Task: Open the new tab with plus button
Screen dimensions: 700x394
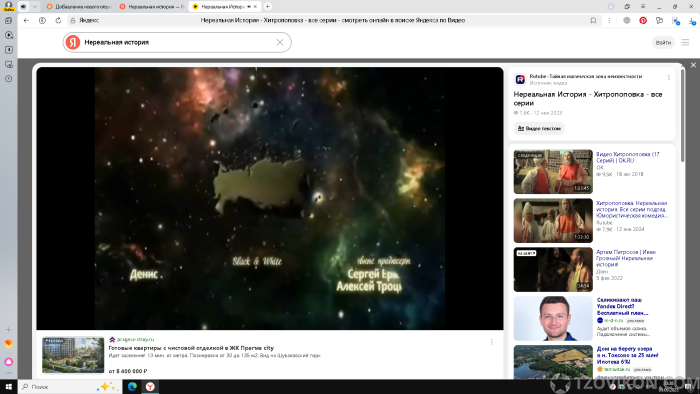Action: [x=267, y=7]
